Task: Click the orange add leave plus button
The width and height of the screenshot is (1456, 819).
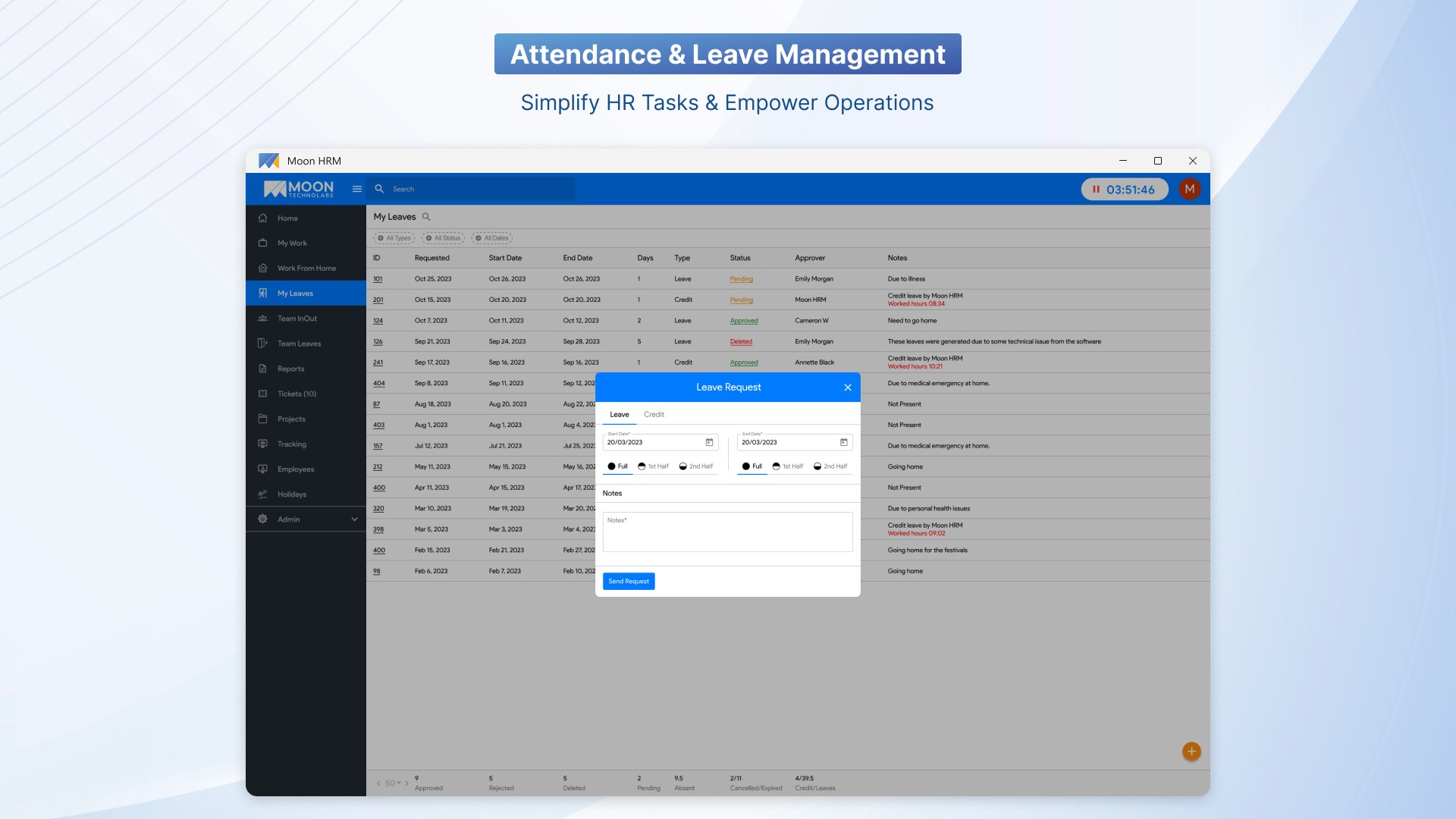Action: (1191, 751)
